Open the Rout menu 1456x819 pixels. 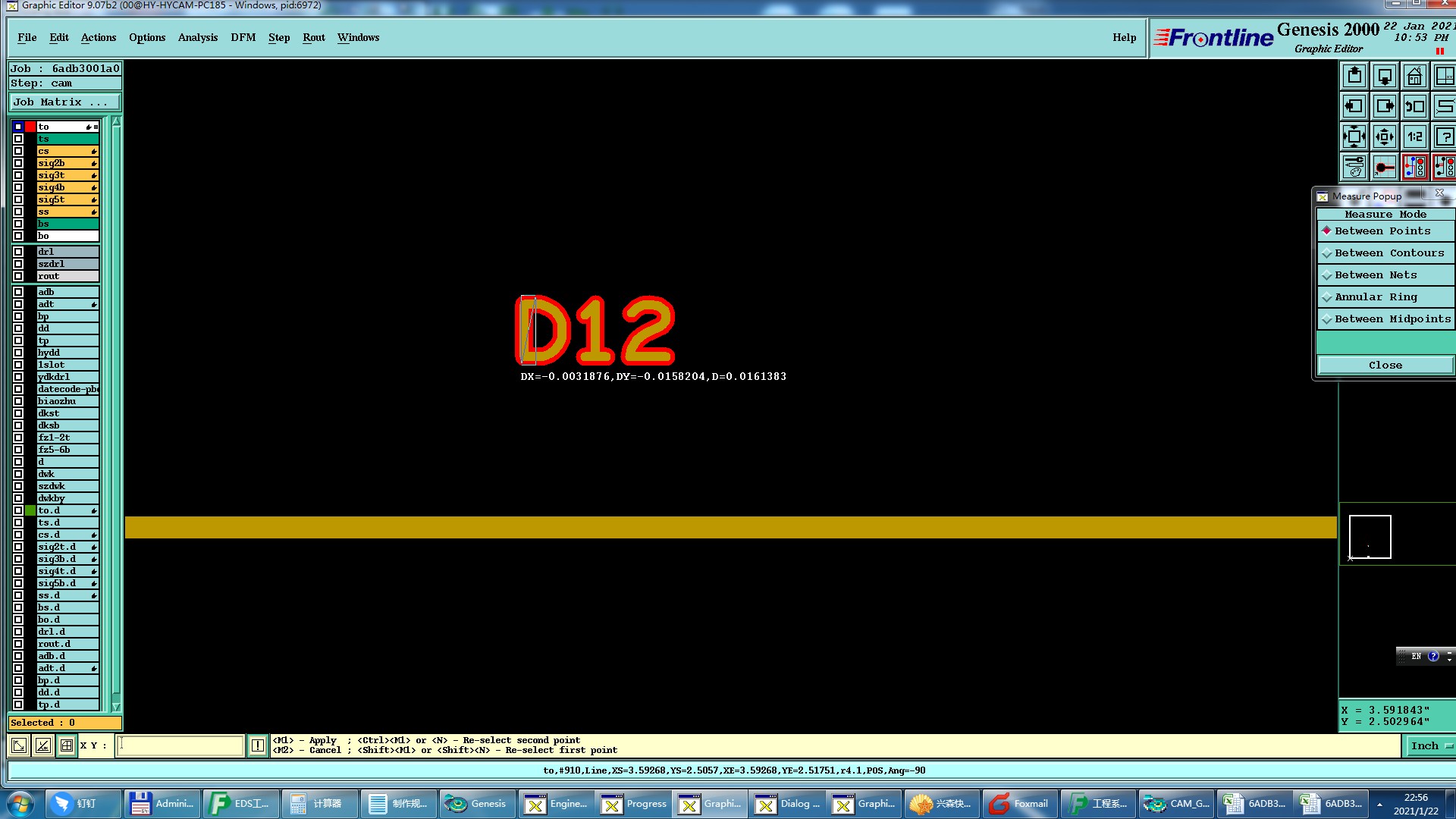click(314, 38)
